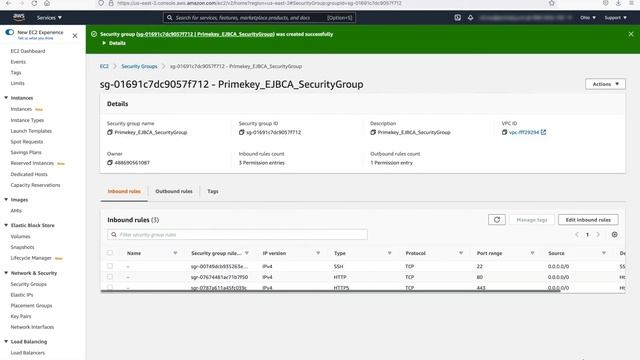The height and width of the screenshot is (360, 640).
Task: Click Edit inbound rules button
Action: pos(588,220)
